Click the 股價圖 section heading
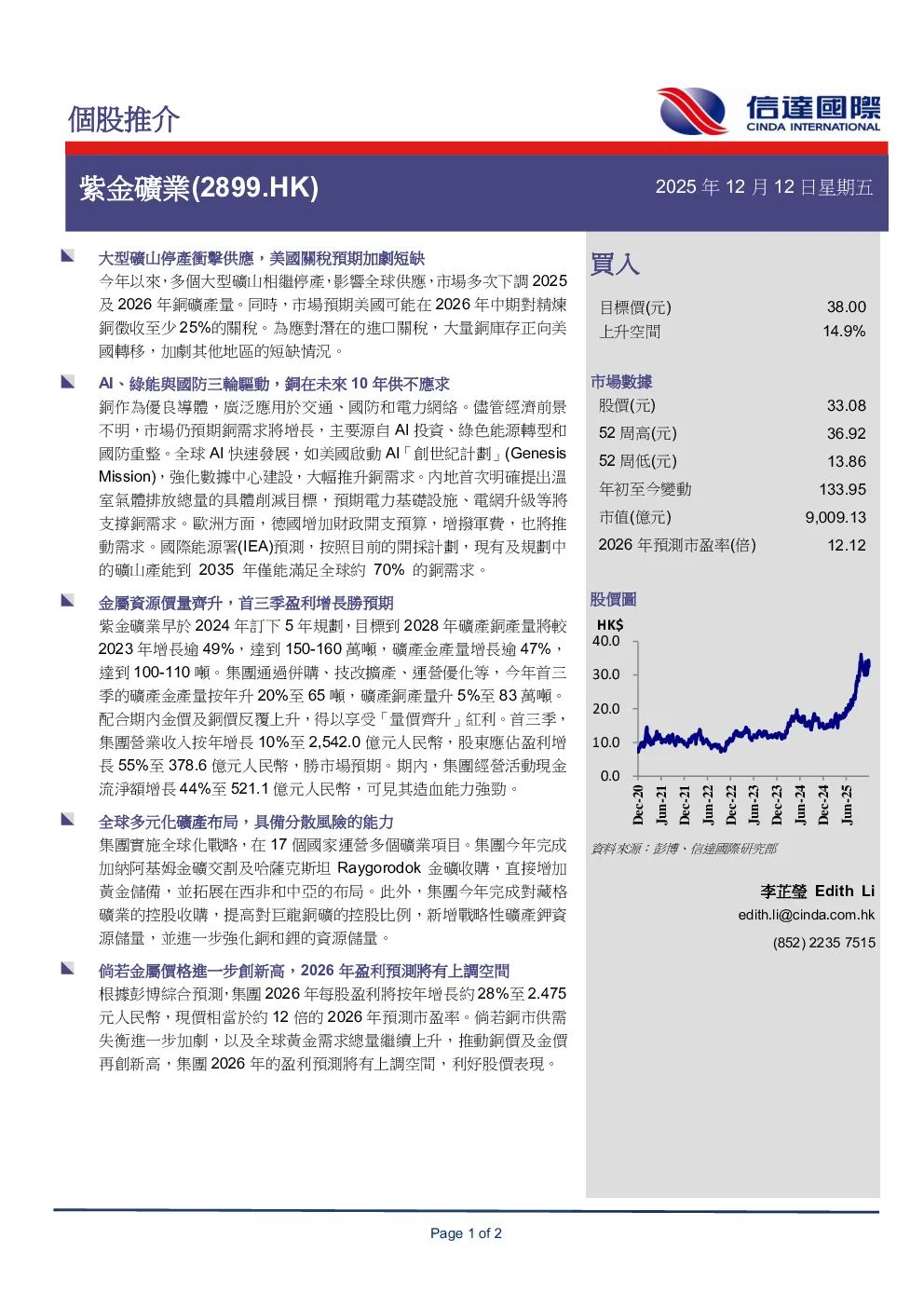The height and width of the screenshot is (1307, 924). click(613, 600)
